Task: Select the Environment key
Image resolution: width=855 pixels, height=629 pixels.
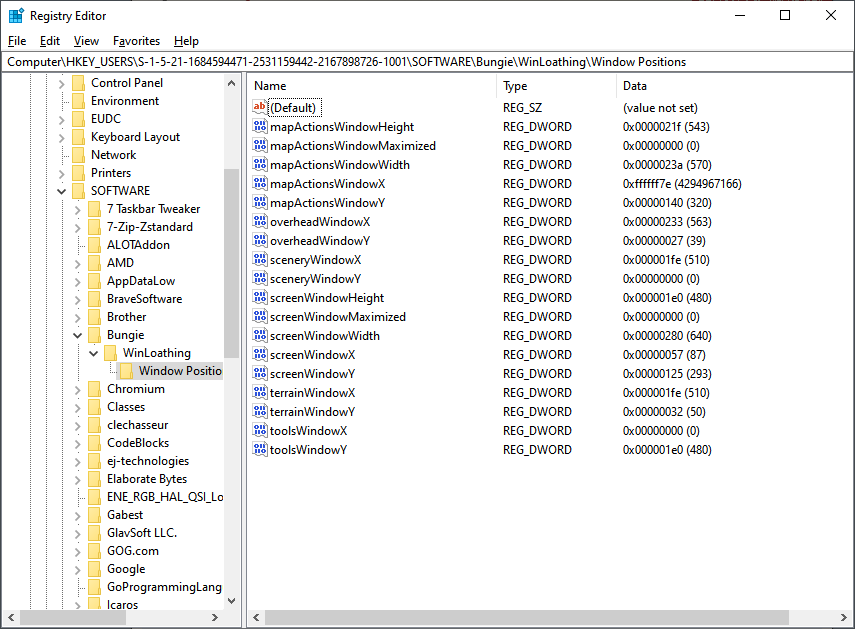Action: click(125, 101)
